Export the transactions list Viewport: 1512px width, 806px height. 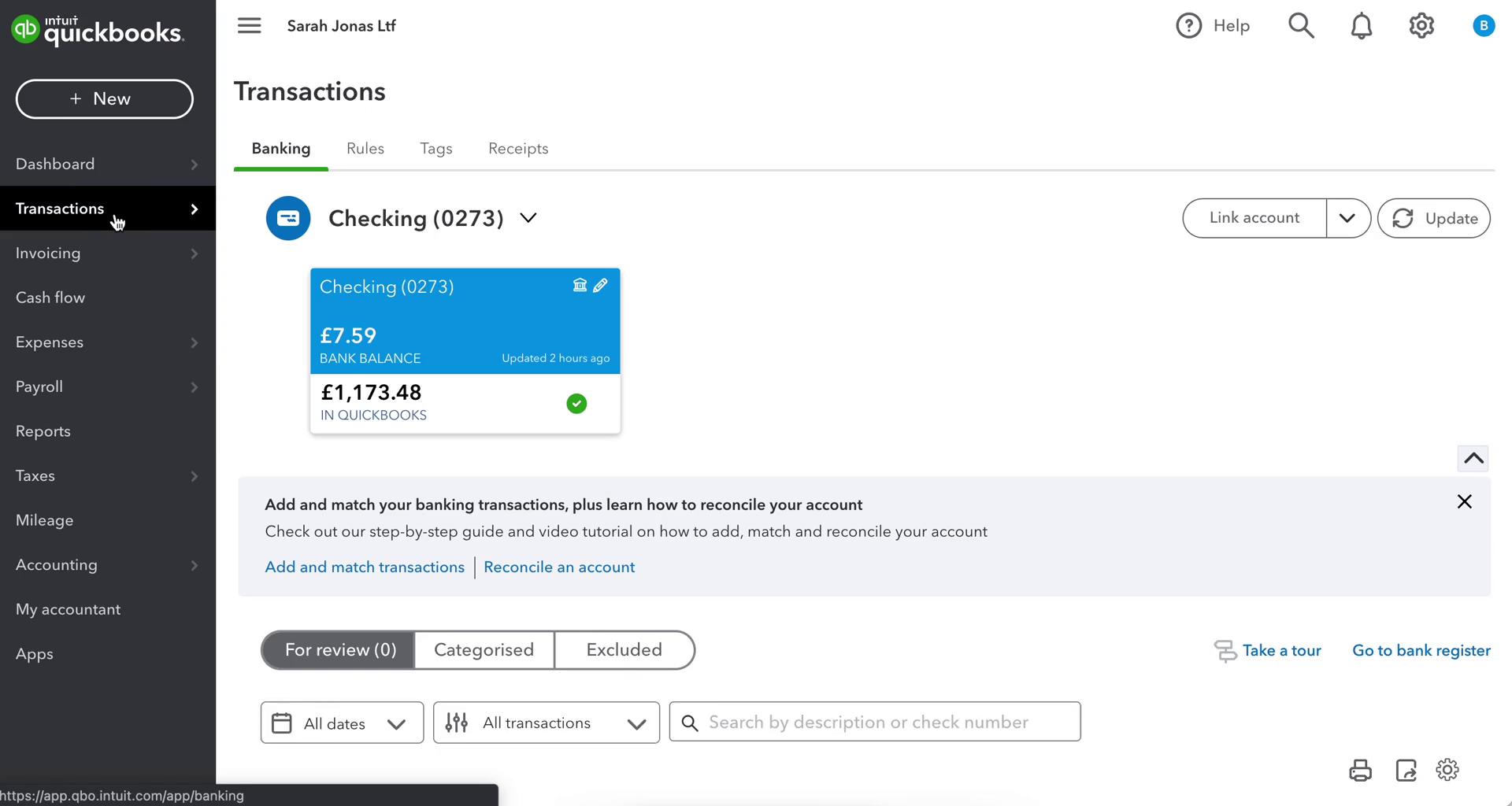point(1406,770)
